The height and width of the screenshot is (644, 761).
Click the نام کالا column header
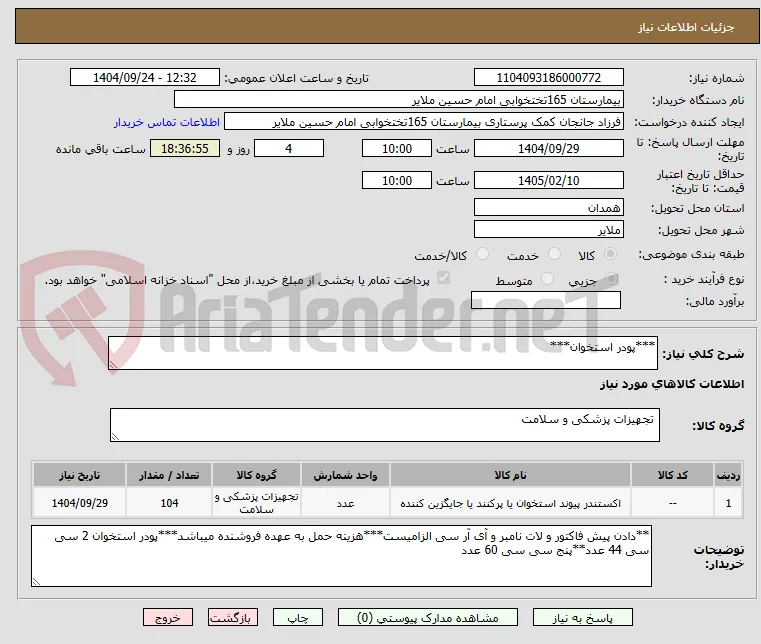coord(510,475)
